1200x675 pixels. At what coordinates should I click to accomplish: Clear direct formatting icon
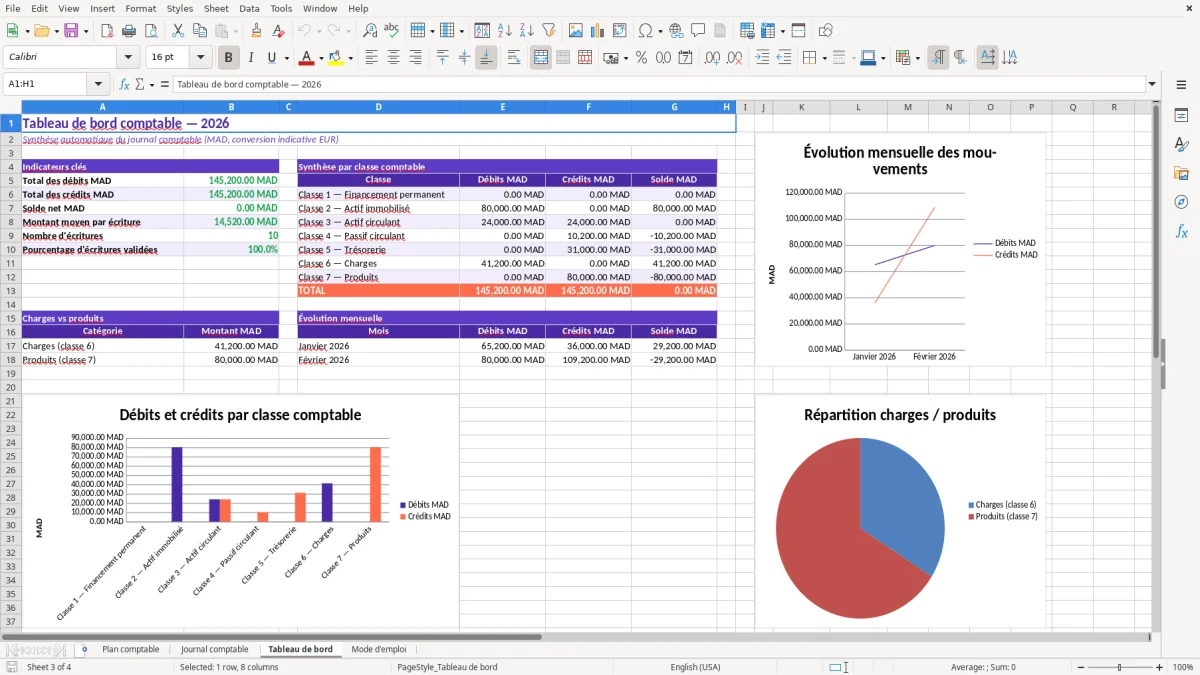(278, 31)
